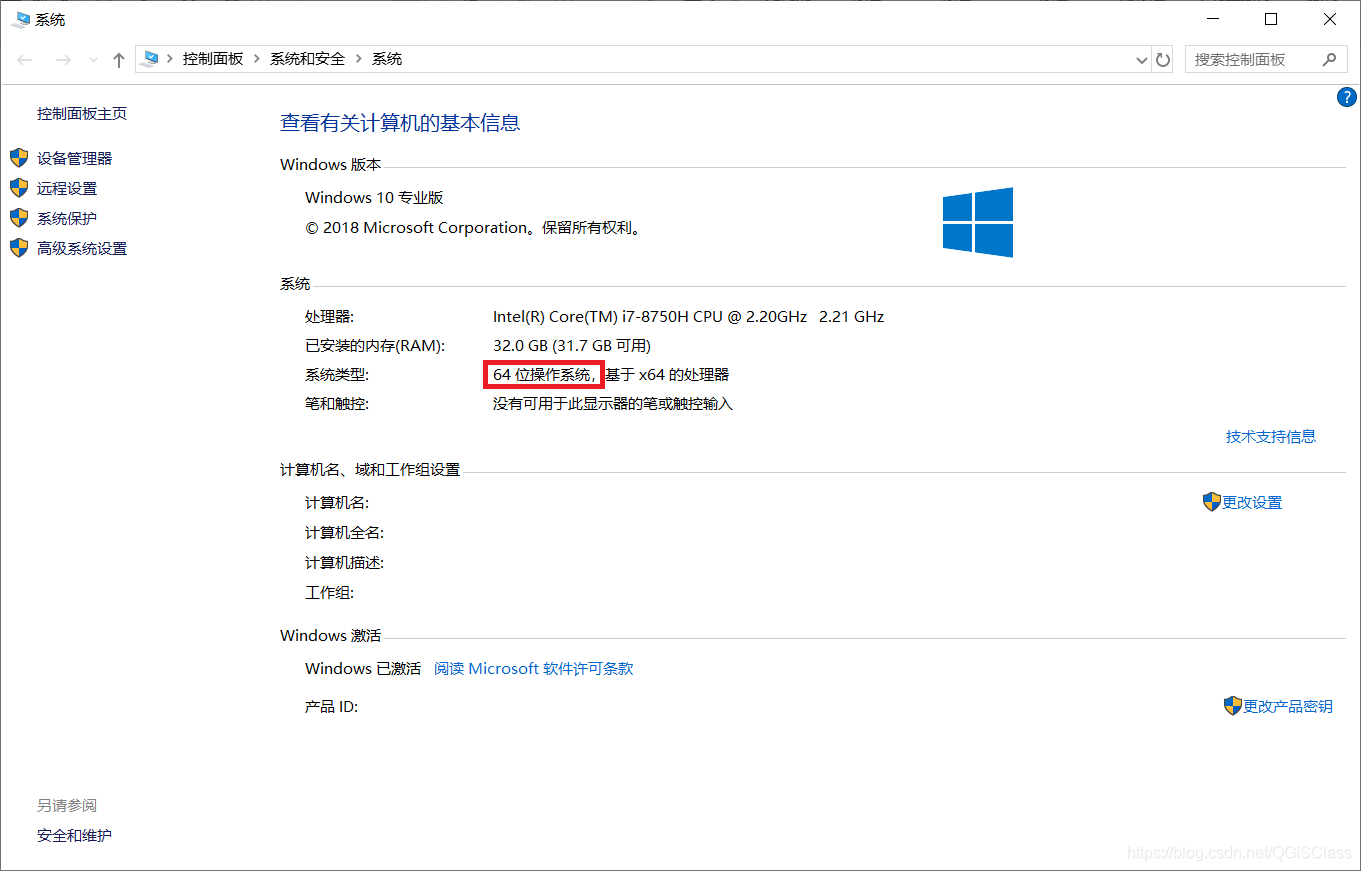Image resolution: width=1361 pixels, height=871 pixels.
Task: Go up one level with up arrow
Action: [119, 60]
